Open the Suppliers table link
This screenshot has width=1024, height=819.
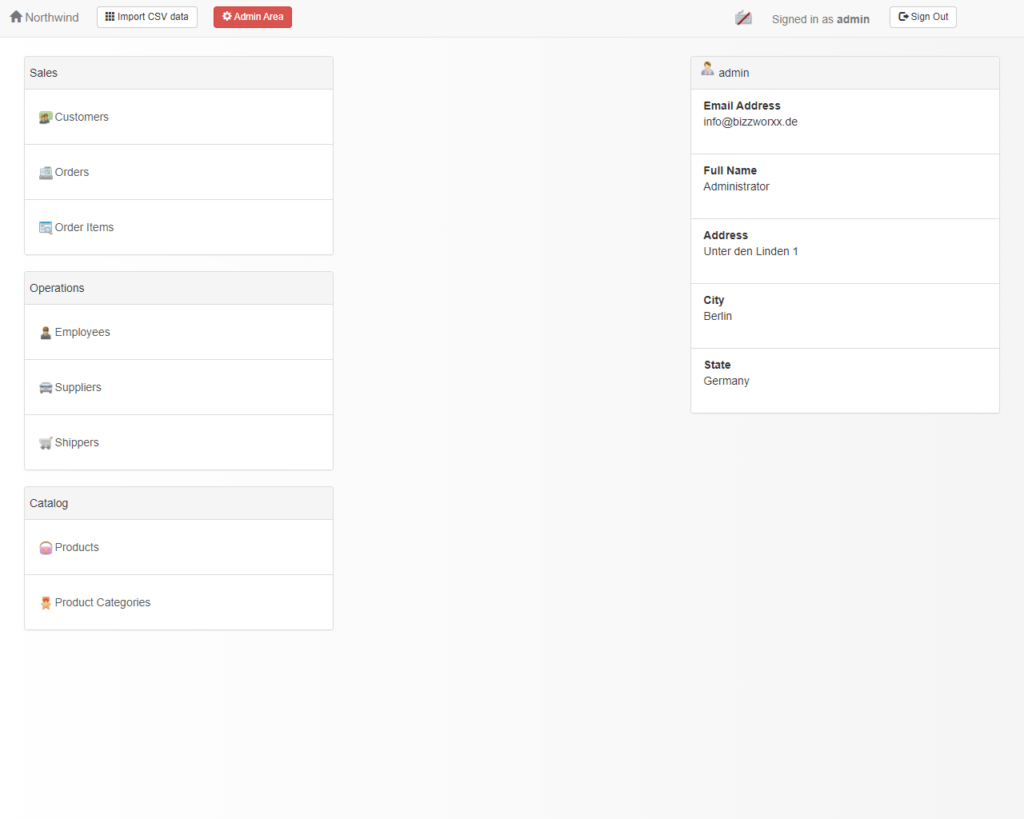pos(78,387)
